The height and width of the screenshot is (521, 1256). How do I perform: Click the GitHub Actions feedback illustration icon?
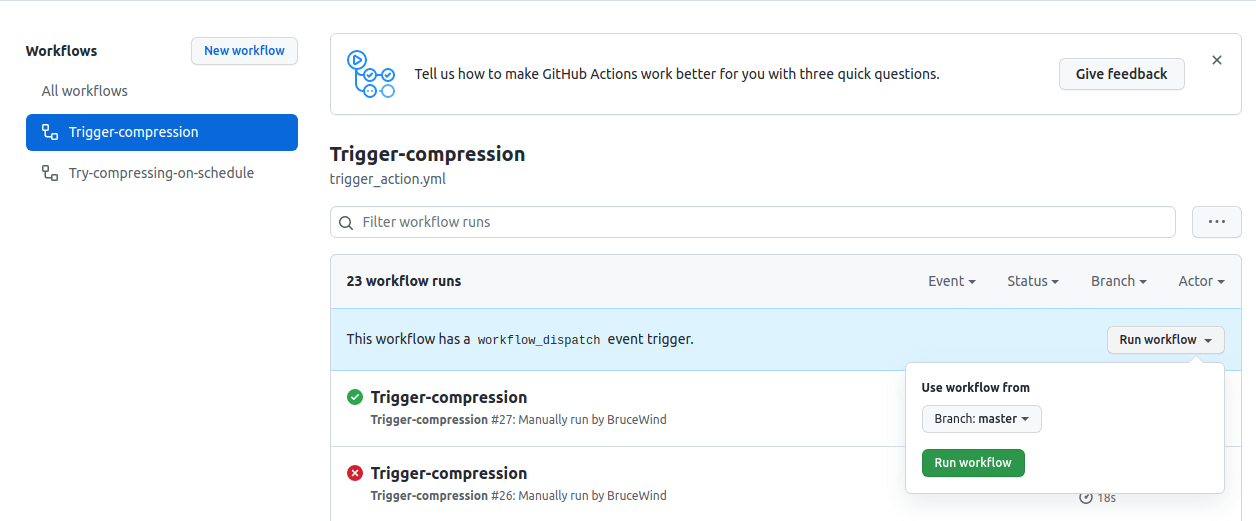pos(371,74)
